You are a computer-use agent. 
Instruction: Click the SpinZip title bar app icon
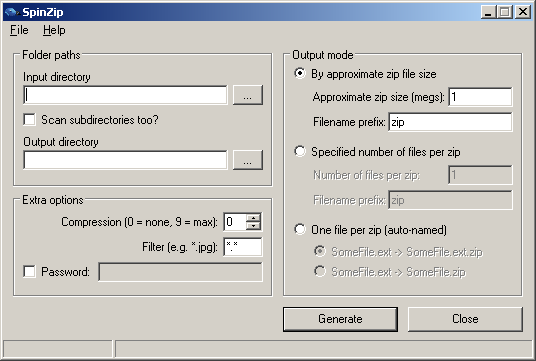[x=12, y=12]
